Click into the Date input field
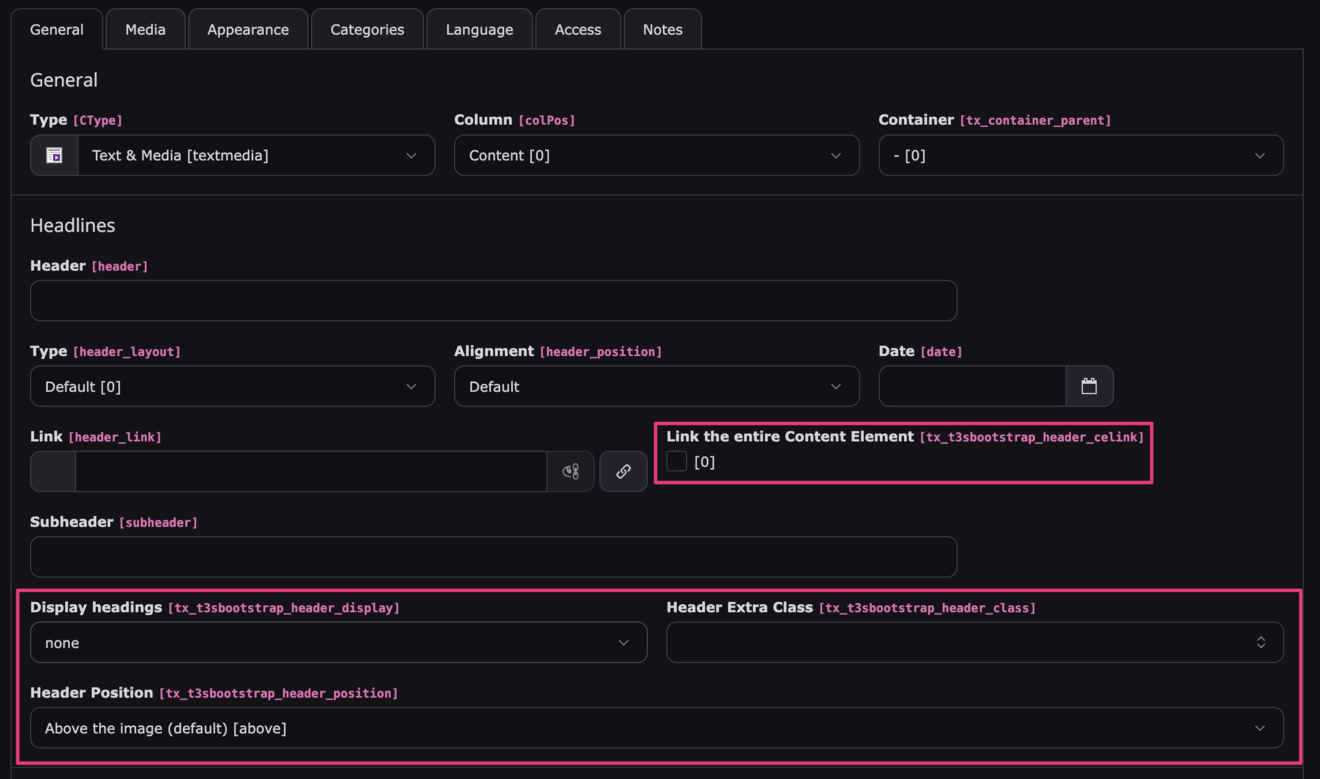This screenshot has height=779, width=1320. pos(971,387)
